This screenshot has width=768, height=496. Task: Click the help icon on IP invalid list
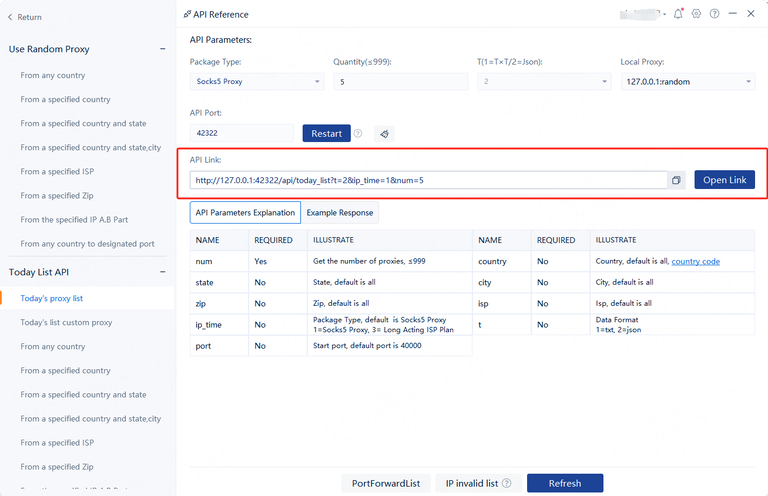[x=507, y=483]
